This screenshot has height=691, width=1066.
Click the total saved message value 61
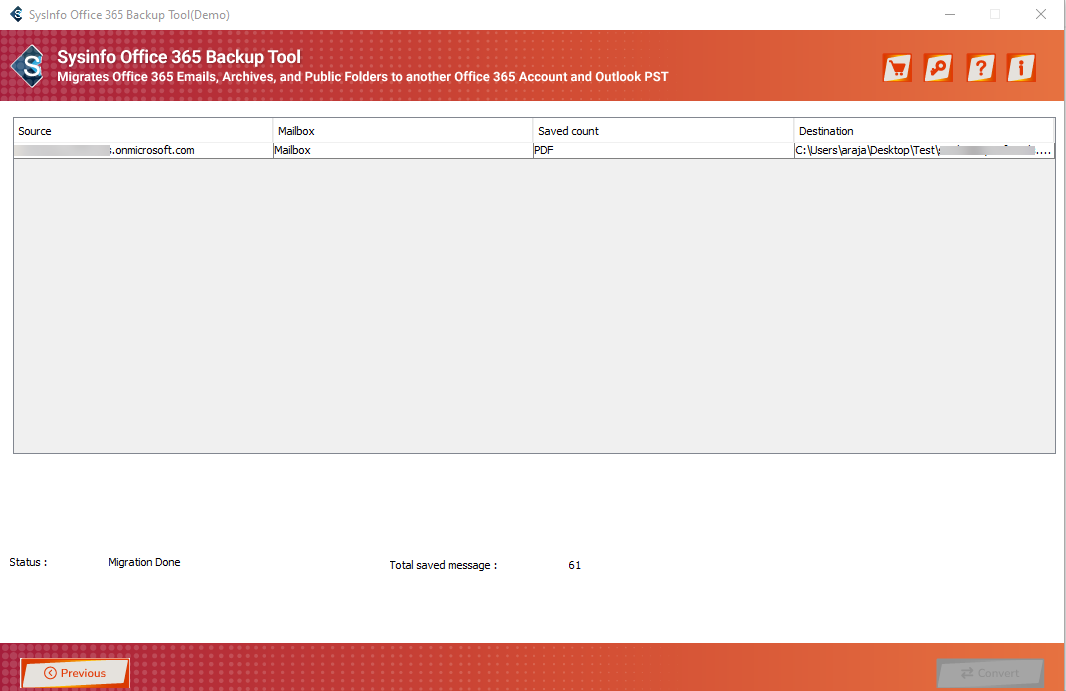pyautogui.click(x=574, y=565)
